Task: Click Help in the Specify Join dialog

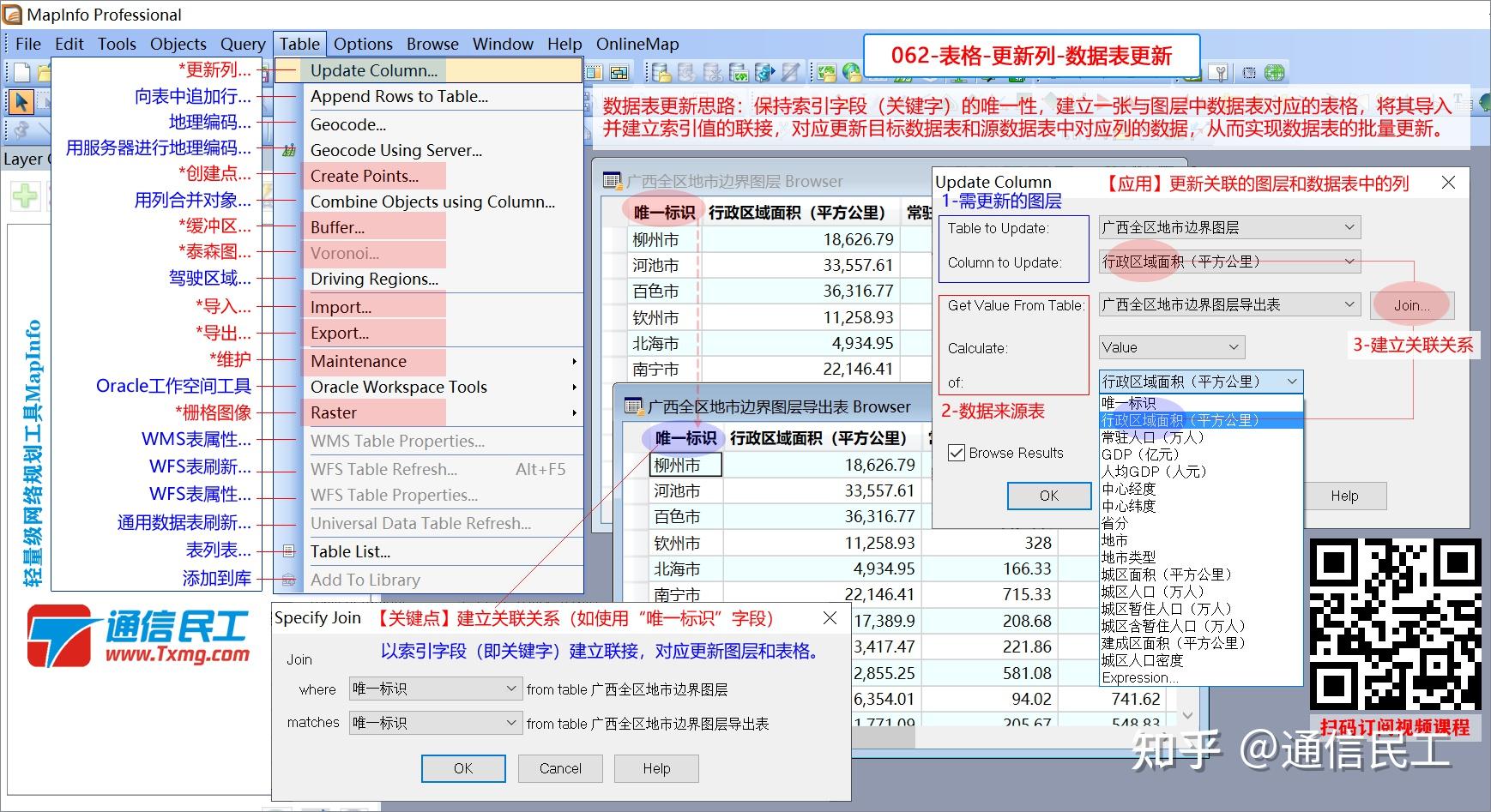Action: (x=656, y=768)
